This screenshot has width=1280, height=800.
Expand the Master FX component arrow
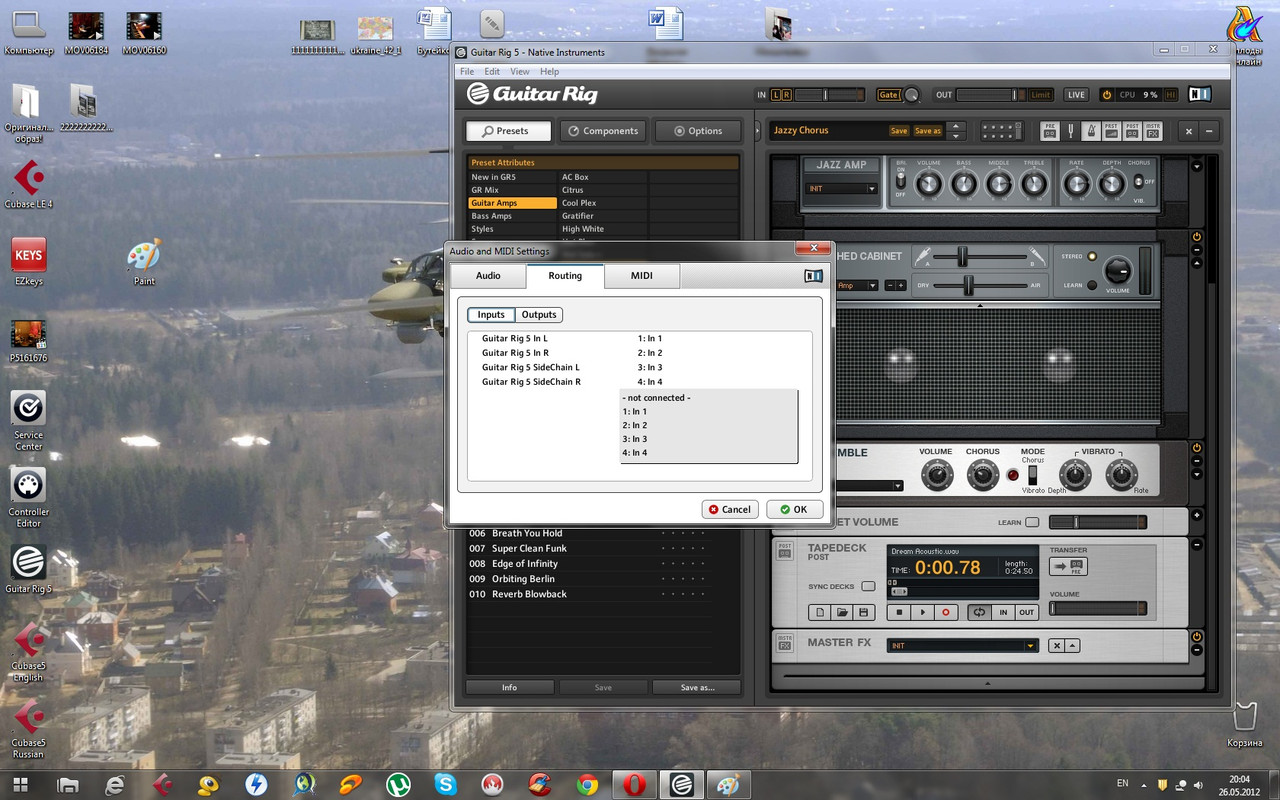(x=1072, y=646)
